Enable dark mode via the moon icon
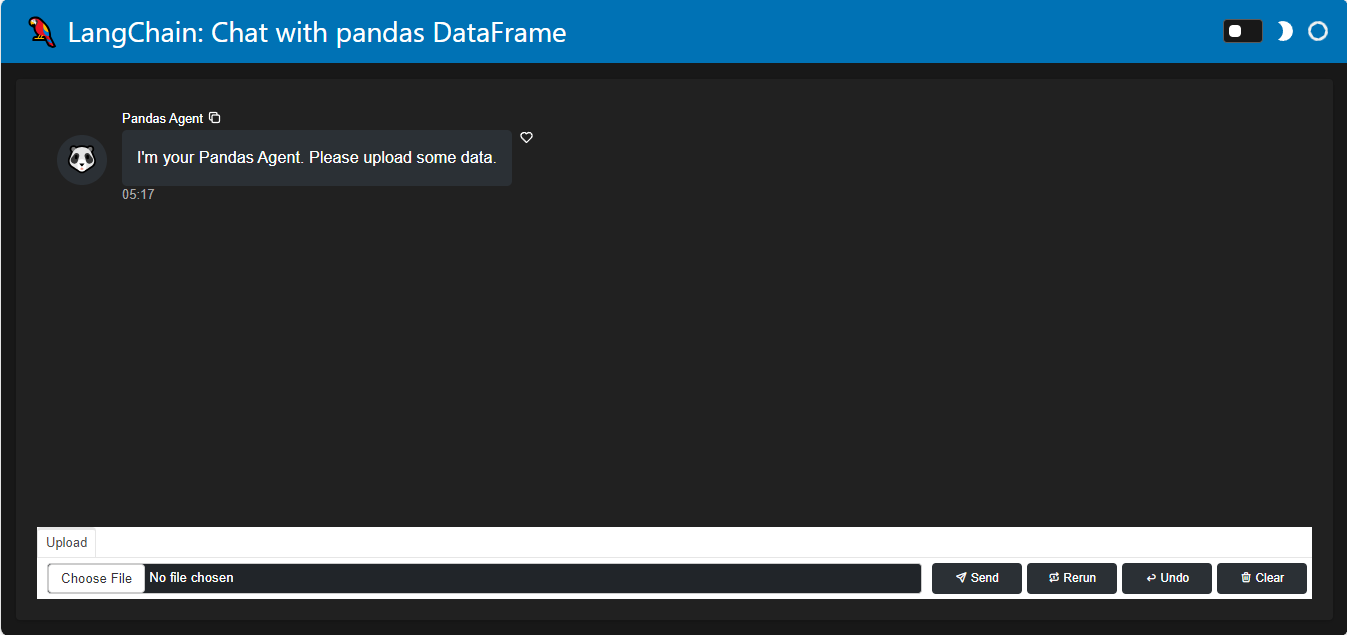1347x635 pixels. click(1283, 31)
